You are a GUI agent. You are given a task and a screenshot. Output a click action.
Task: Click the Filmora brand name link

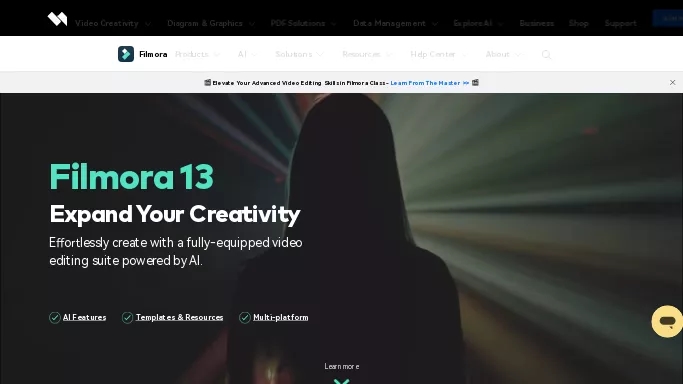[153, 54]
